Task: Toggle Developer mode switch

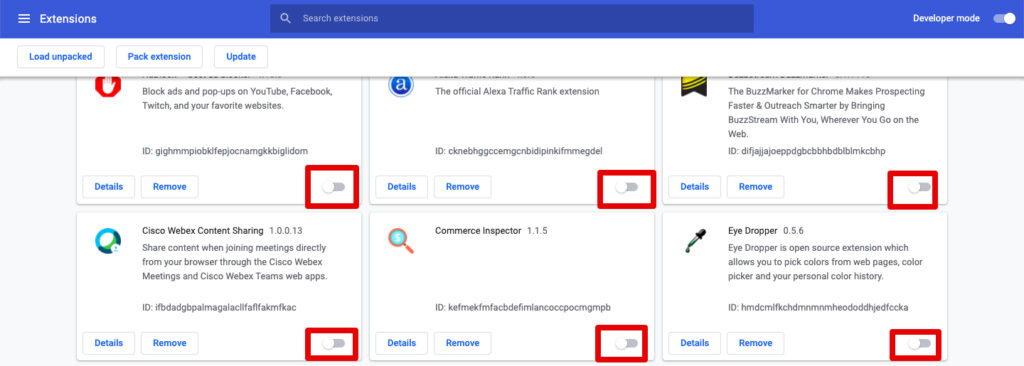Action: coord(1004,18)
